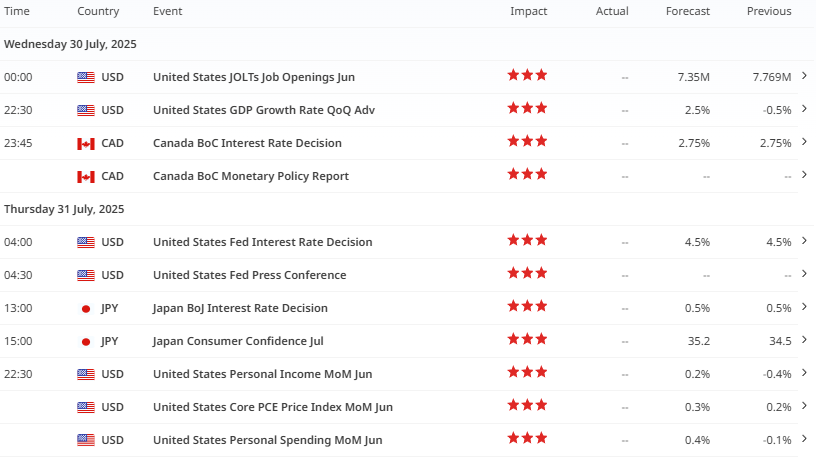Expand the Japan Consumer Confidence Jul chevron
Screen dimensions: 816x467
[x=805, y=340]
